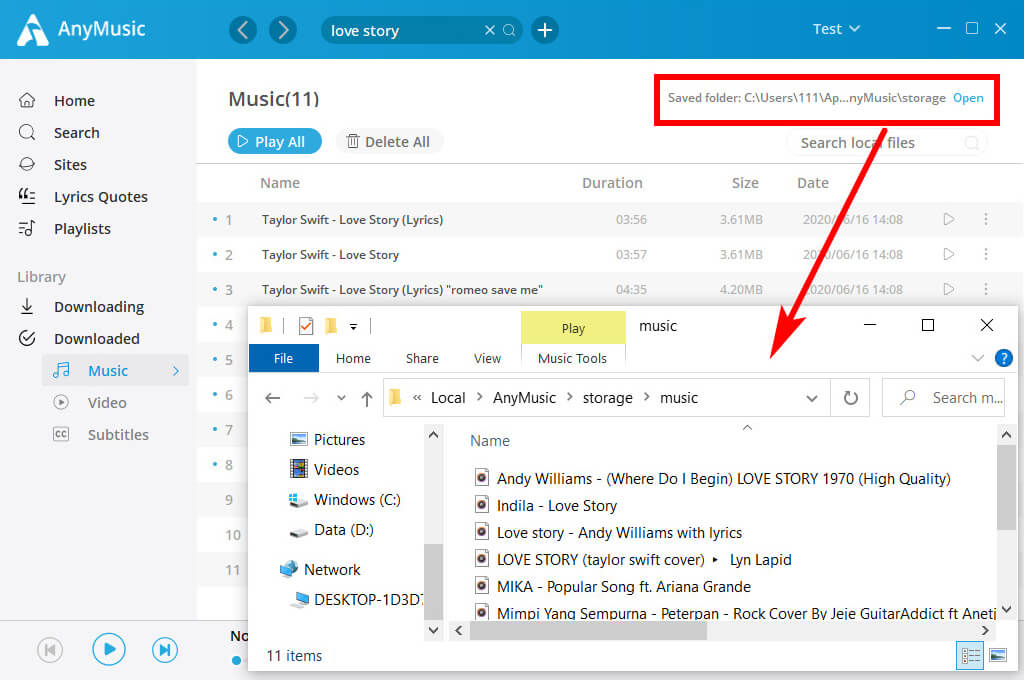Viewport: 1024px width, 680px height.
Task: Skip to next track in player
Action: point(165,650)
